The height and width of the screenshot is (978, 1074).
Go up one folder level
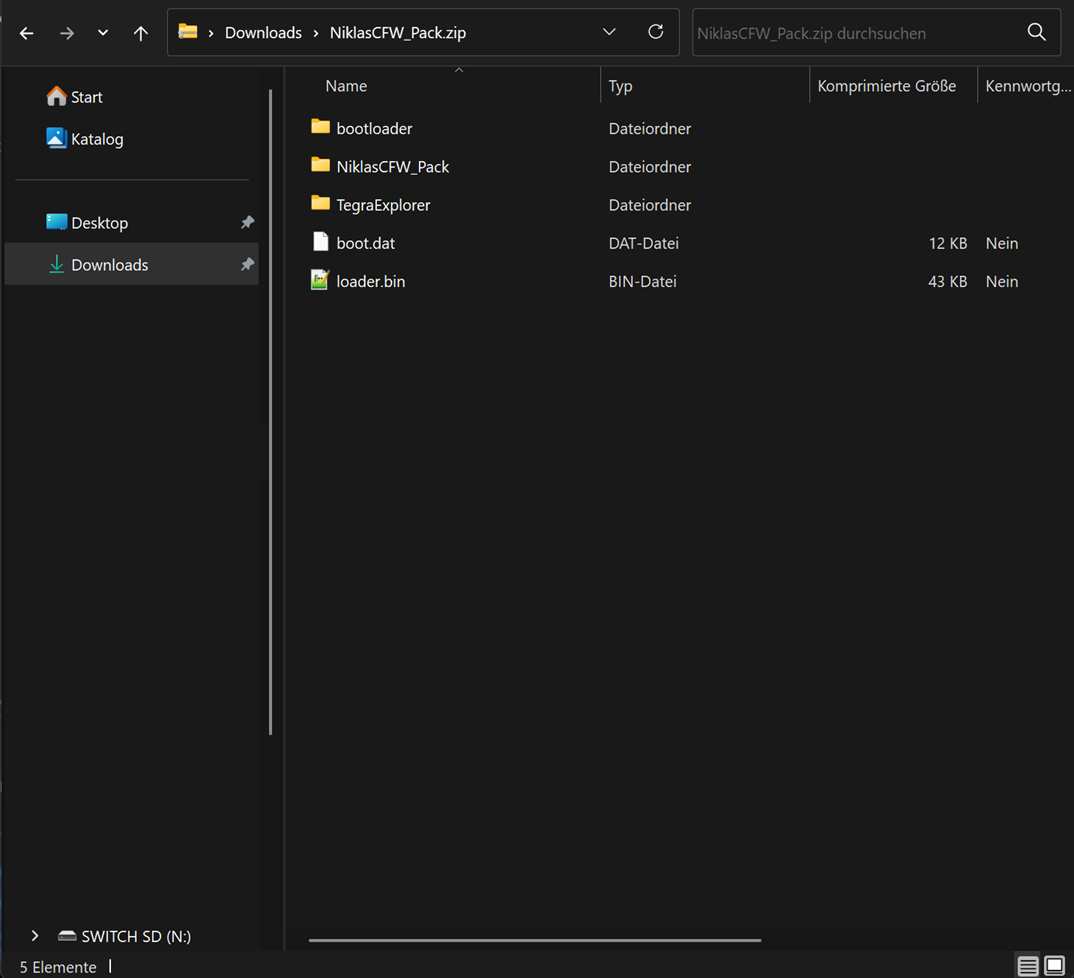[141, 33]
